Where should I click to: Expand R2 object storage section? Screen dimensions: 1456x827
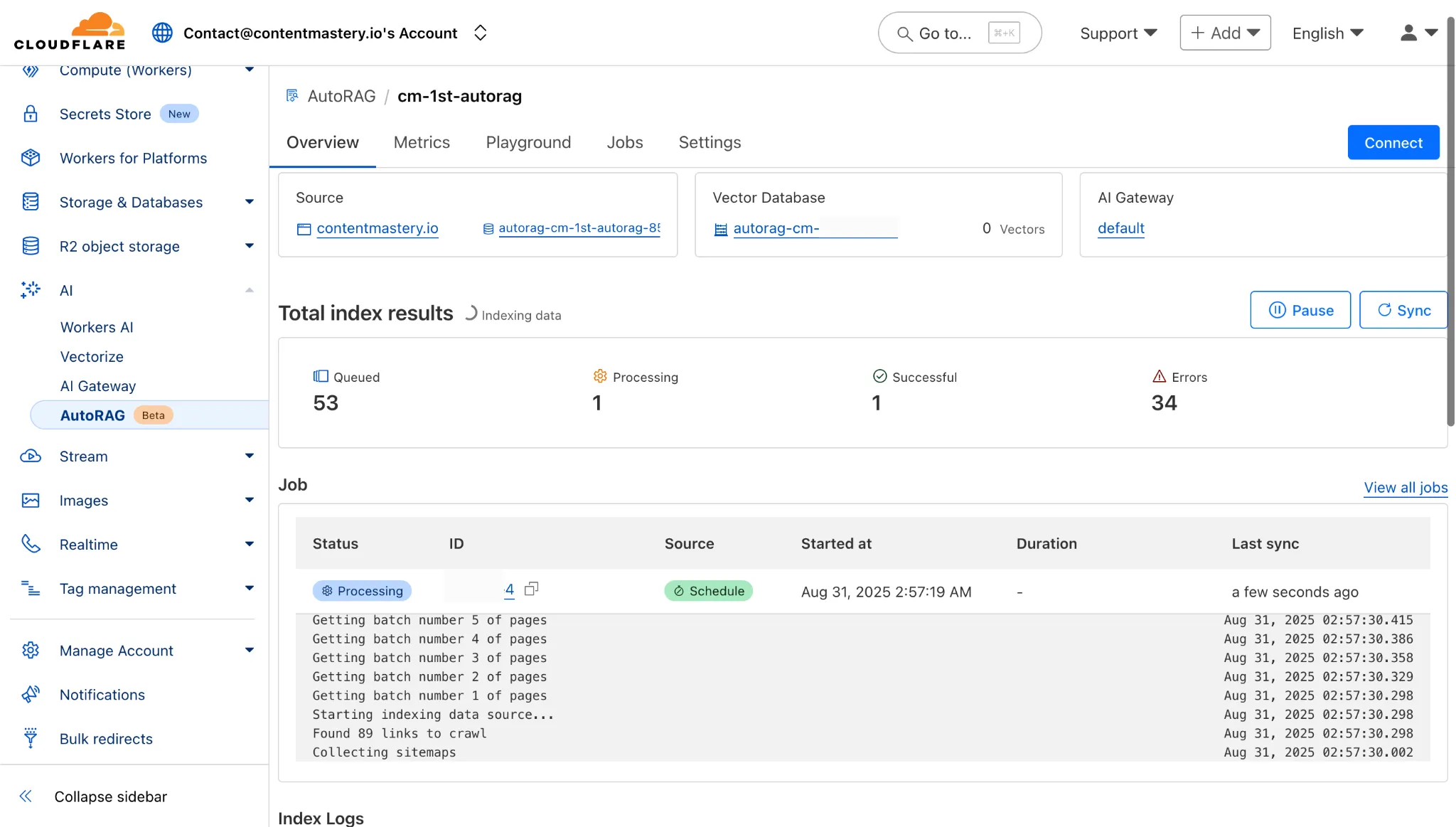[x=249, y=246]
